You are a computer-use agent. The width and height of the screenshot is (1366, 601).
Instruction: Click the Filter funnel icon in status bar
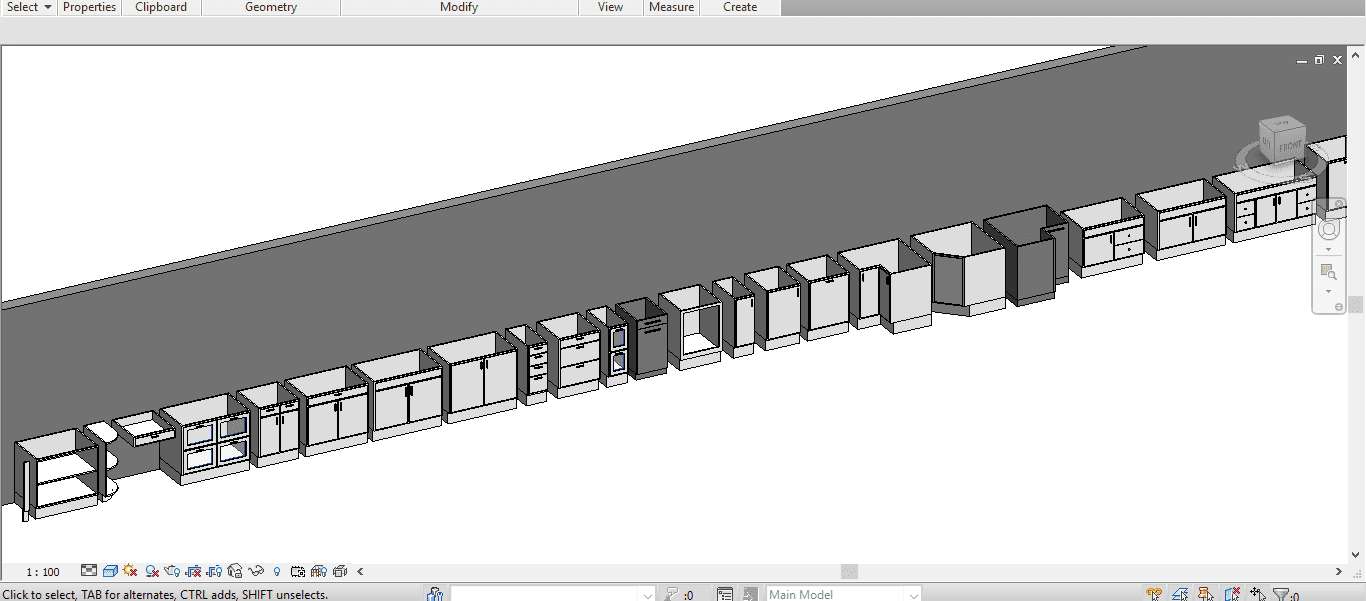(1281, 594)
